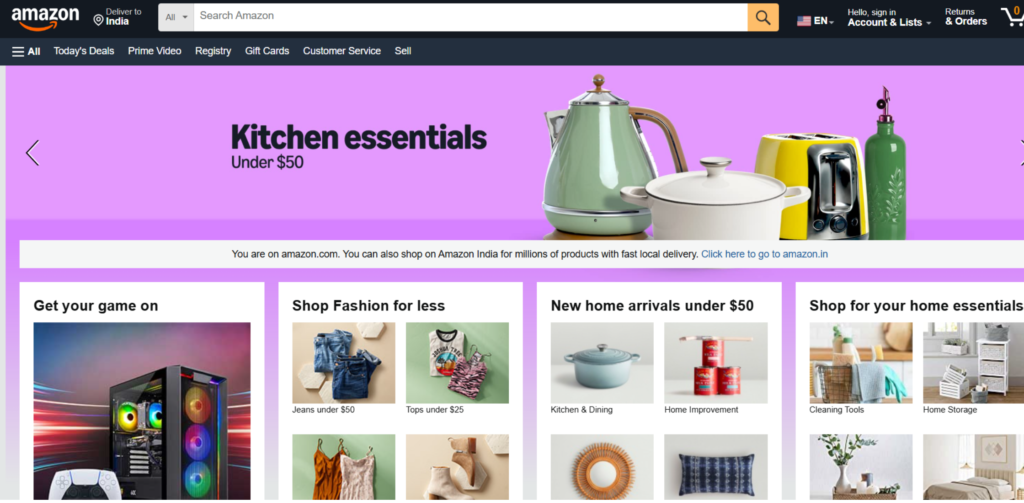Open the EN language dropdown
This screenshot has height=503, width=1024.
point(824,21)
